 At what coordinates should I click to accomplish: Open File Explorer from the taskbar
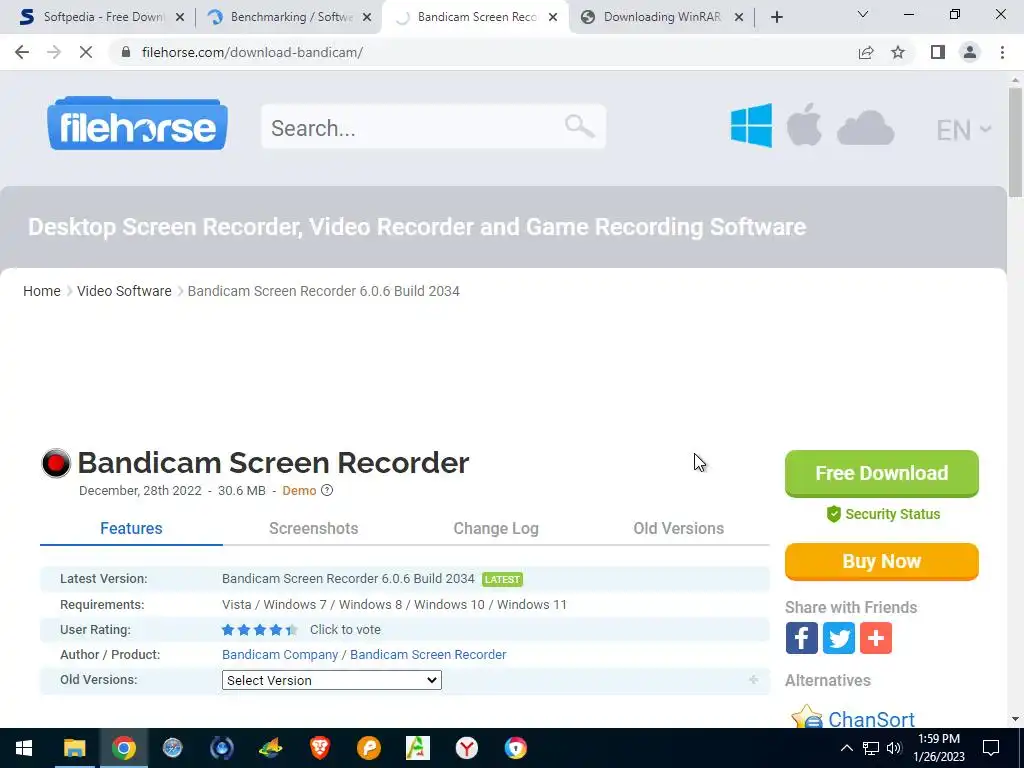74,748
